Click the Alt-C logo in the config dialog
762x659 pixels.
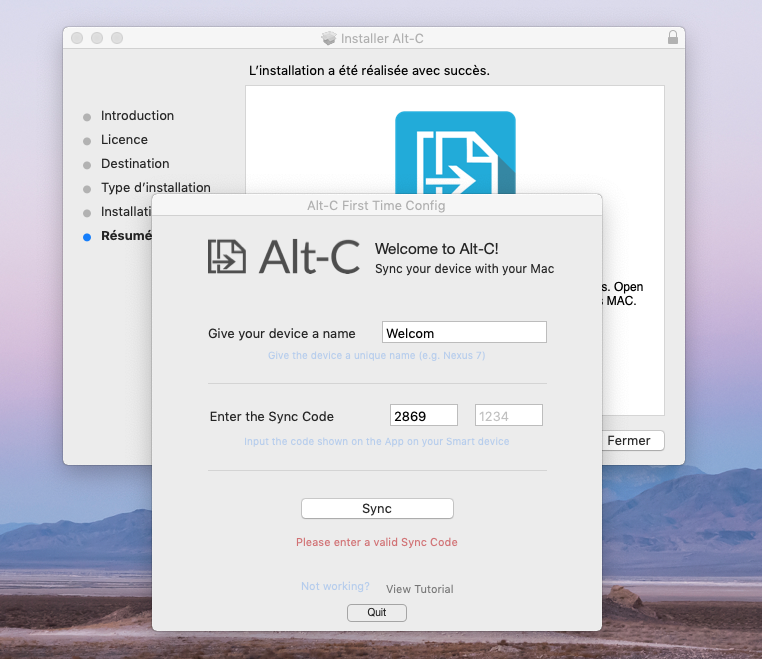click(283, 257)
